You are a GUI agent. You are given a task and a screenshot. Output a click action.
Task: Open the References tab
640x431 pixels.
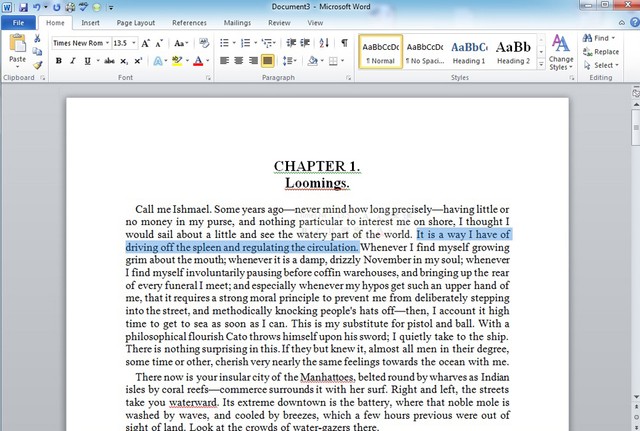(x=189, y=23)
